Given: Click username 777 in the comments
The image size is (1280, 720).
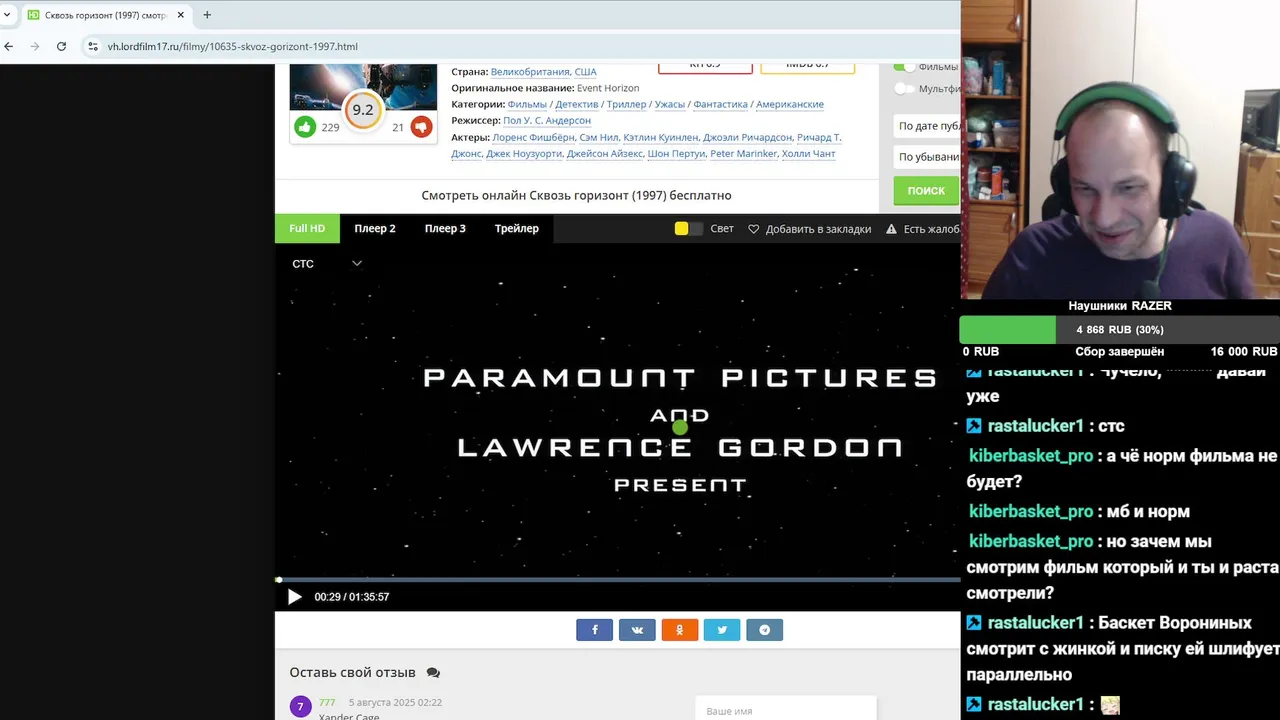Looking at the screenshot, I should (327, 702).
